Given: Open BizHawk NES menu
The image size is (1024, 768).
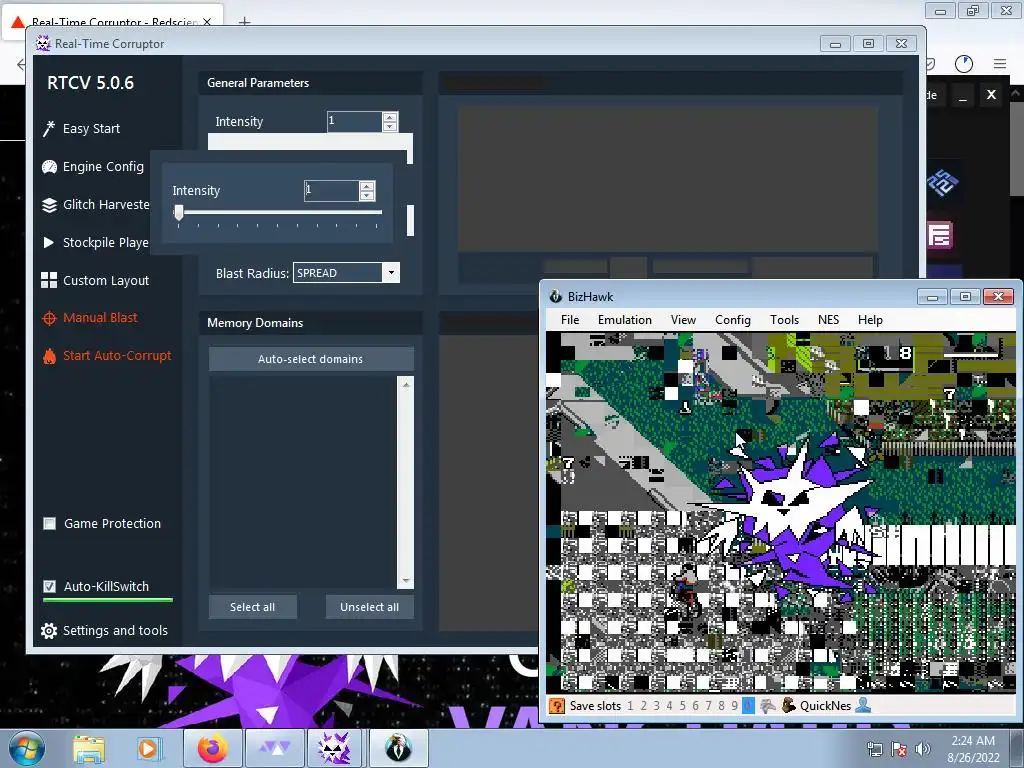Looking at the screenshot, I should point(828,320).
